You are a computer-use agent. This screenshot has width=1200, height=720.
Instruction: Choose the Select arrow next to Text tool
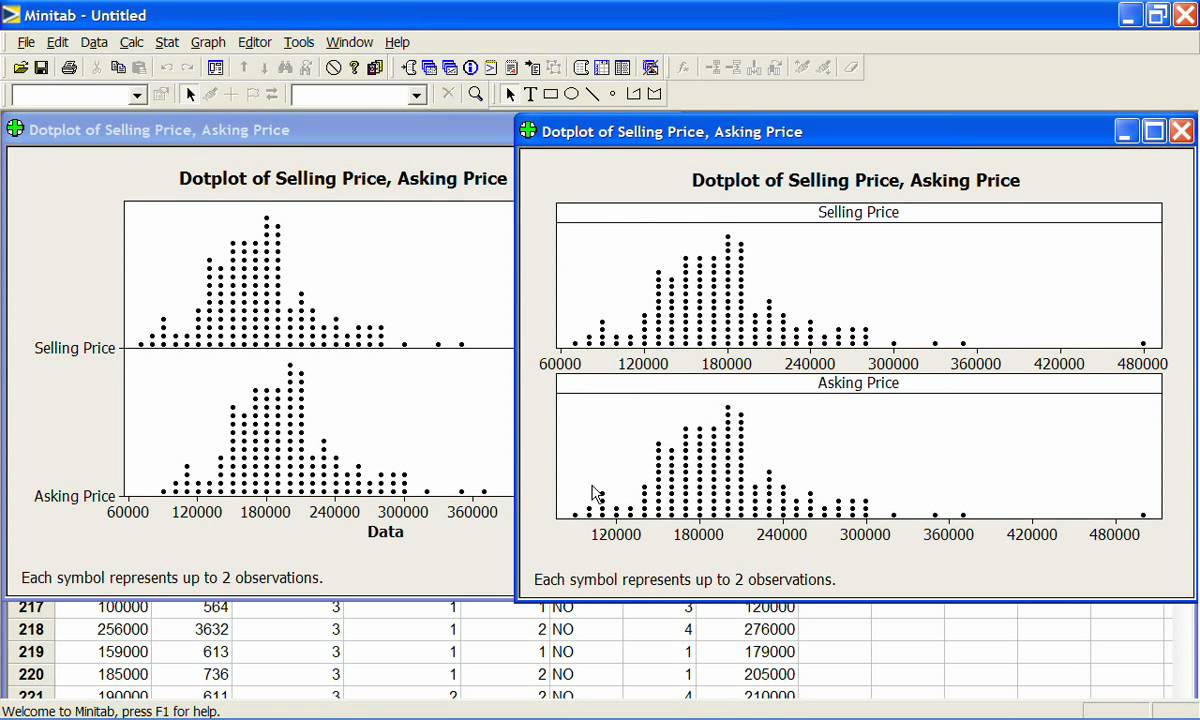click(511, 94)
